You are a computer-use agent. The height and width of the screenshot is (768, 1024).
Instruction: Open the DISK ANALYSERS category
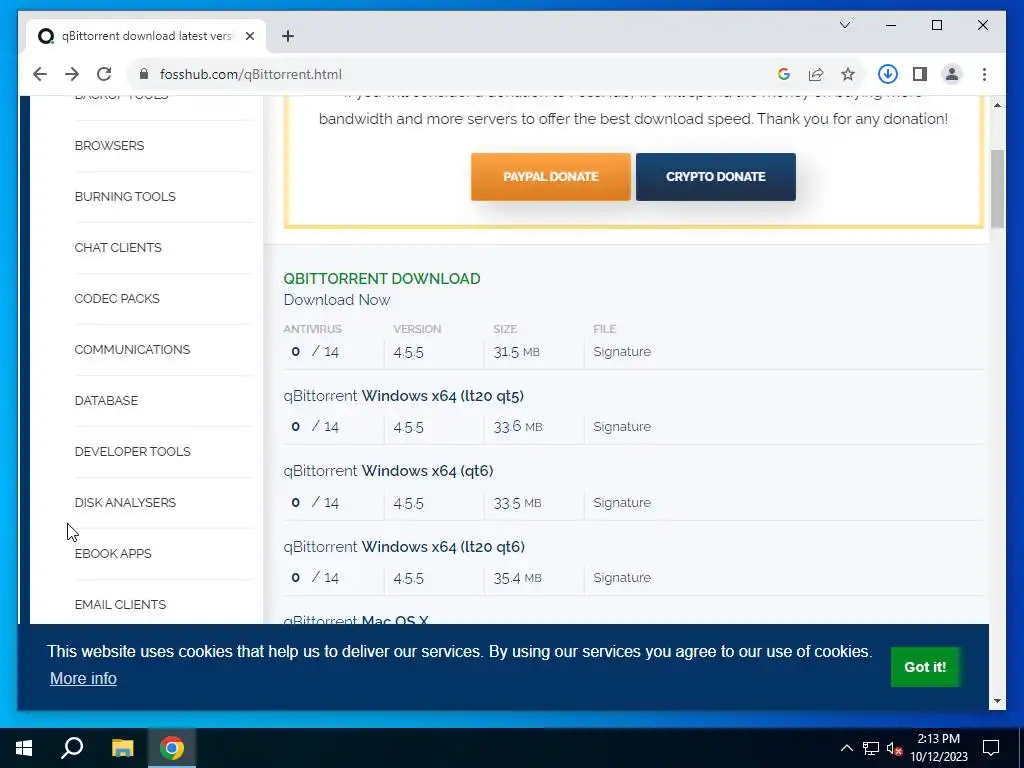click(x=125, y=502)
